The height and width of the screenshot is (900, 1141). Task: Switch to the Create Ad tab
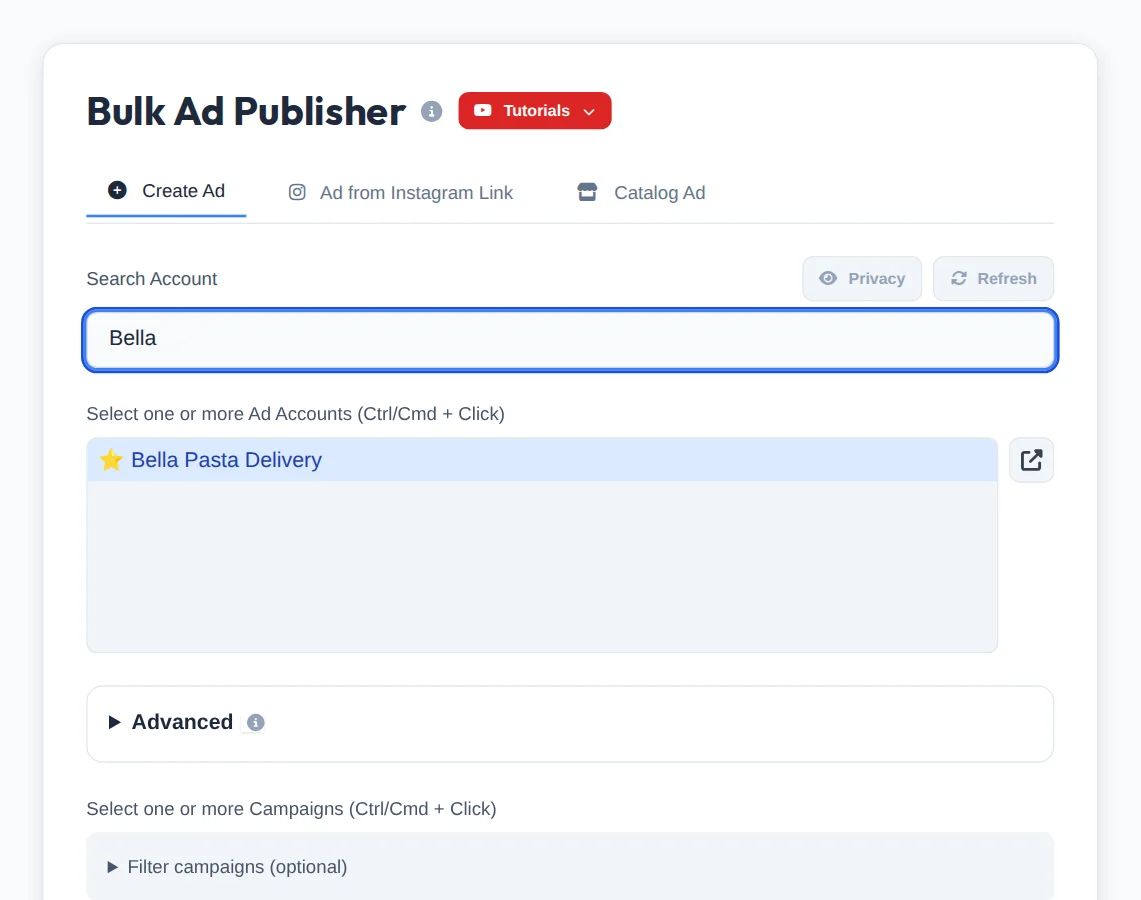click(166, 191)
